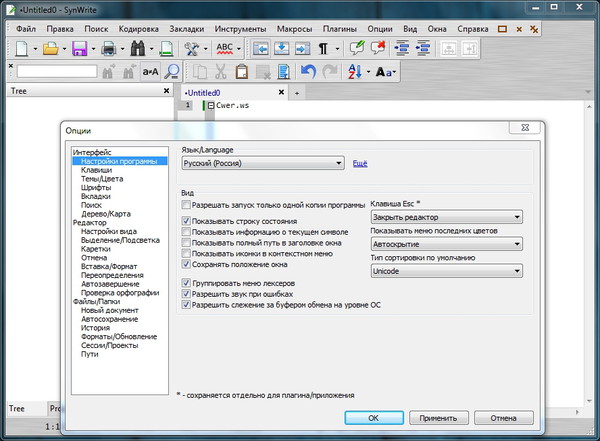Image resolution: width=600 pixels, height=441 pixels.
Task: Toggle the pilcrow non-printing characters icon
Action: (323, 48)
